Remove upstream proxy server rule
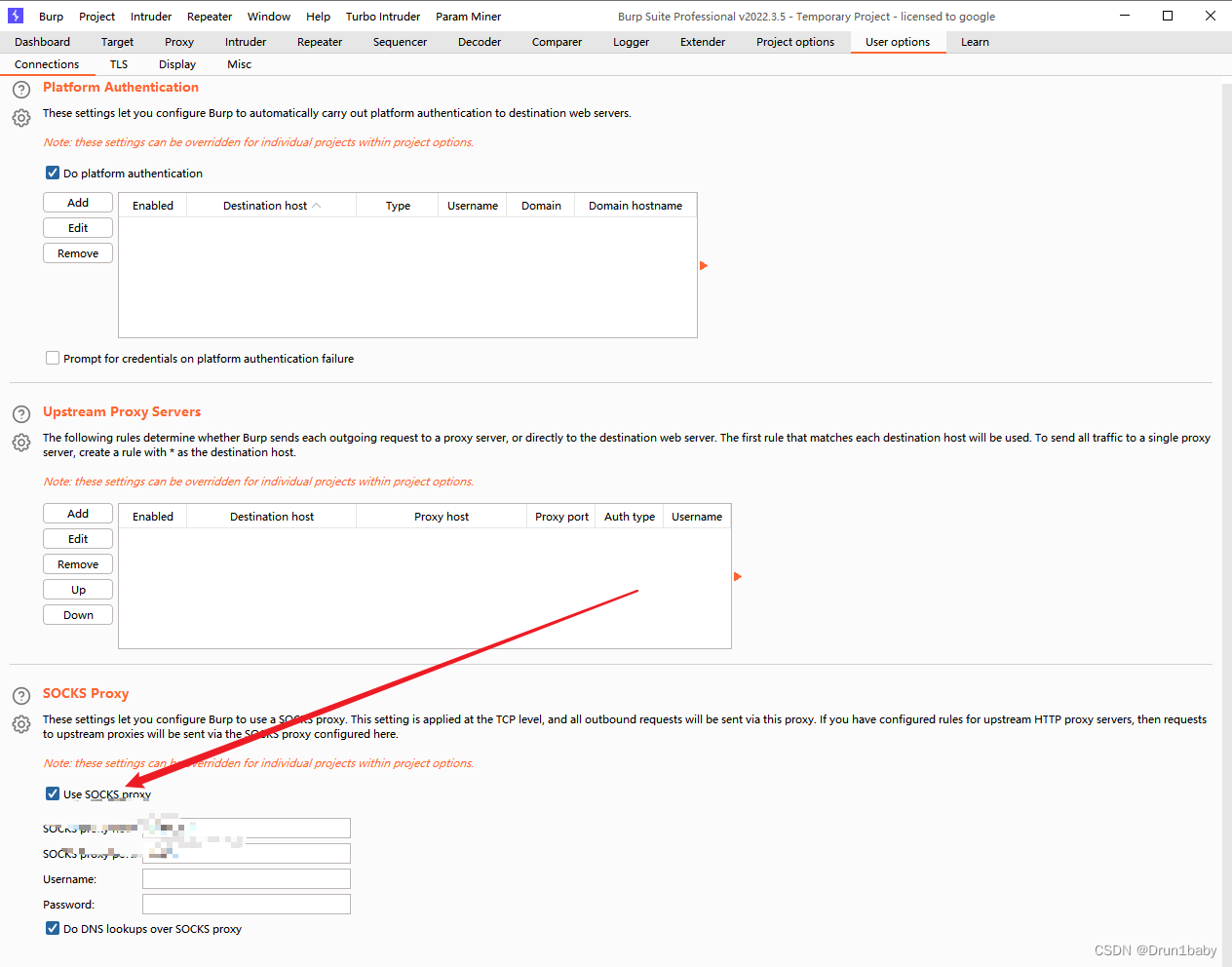 78,564
